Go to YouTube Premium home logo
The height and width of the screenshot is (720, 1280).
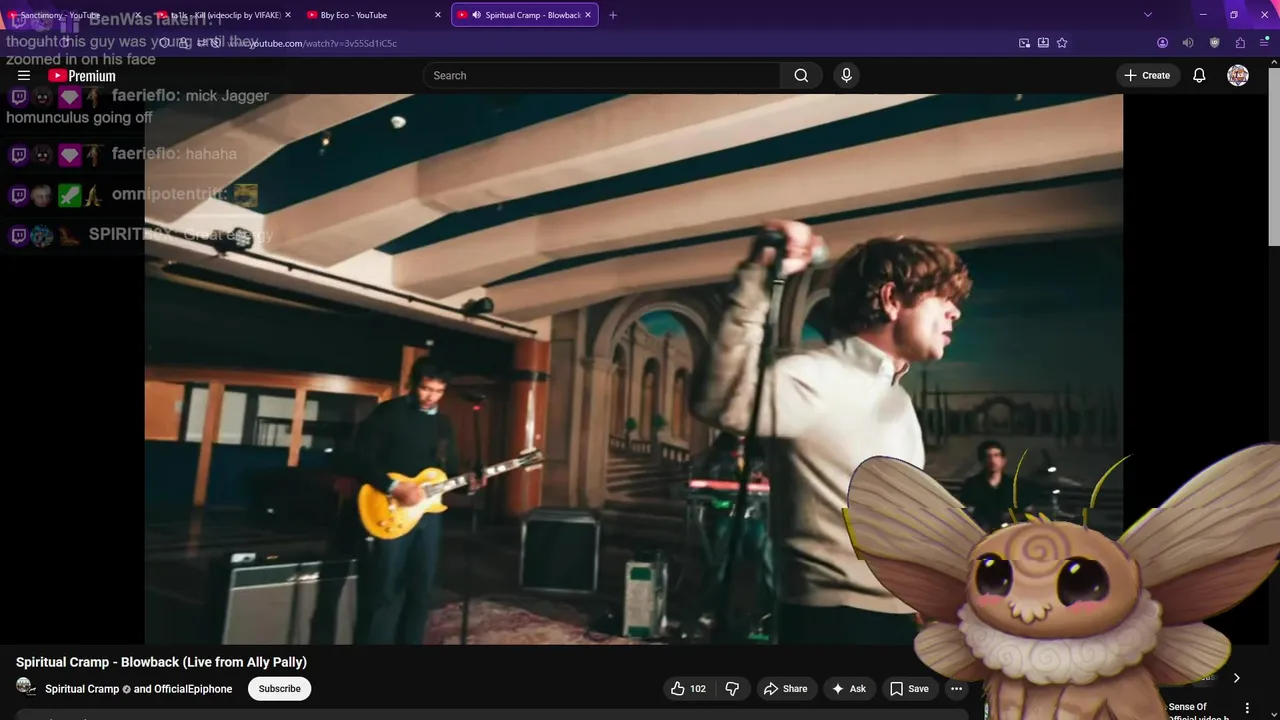click(x=82, y=76)
